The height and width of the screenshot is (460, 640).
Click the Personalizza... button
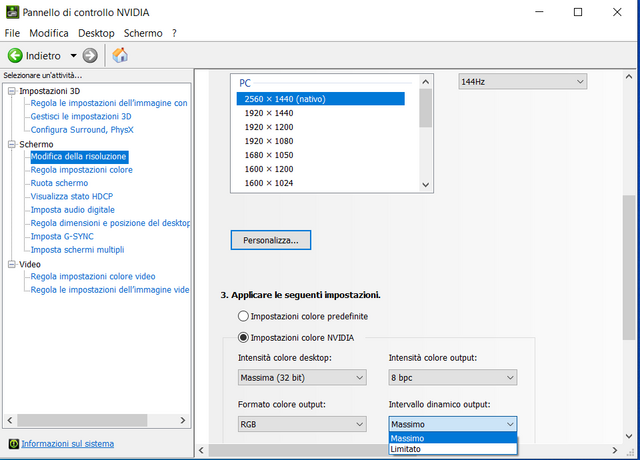[x=271, y=240]
